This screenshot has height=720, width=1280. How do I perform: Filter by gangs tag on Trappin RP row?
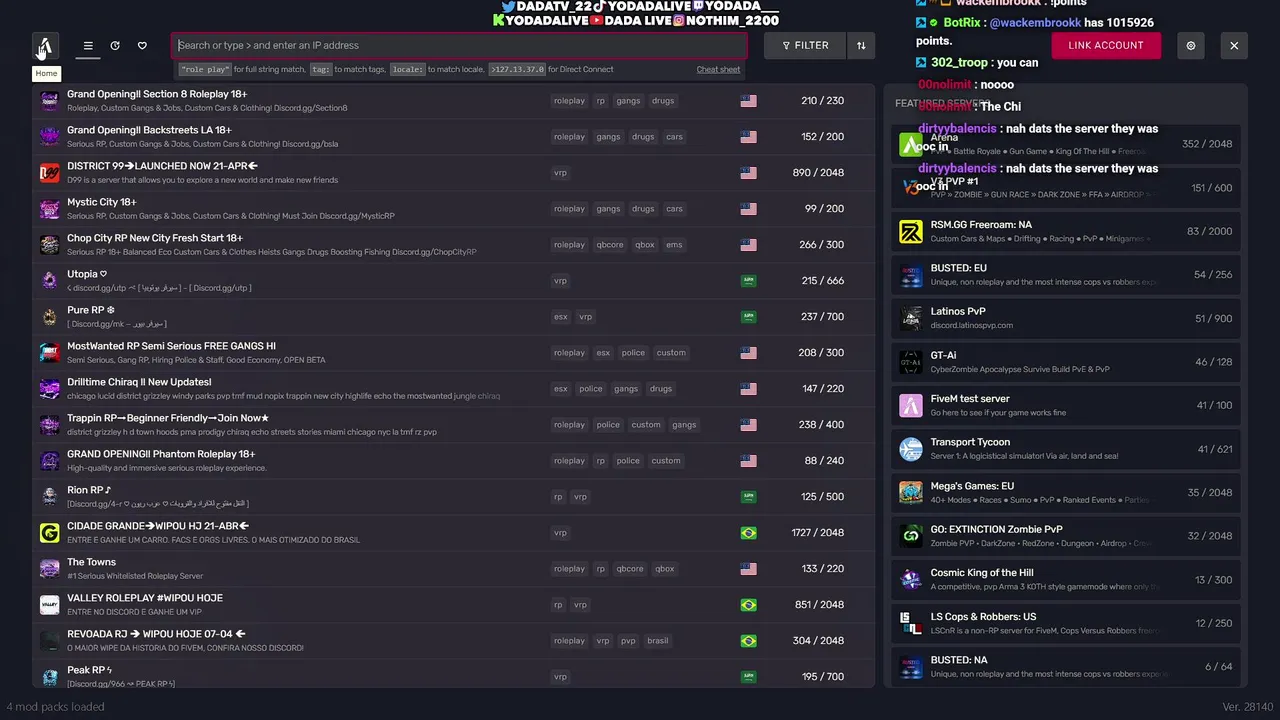click(x=685, y=425)
